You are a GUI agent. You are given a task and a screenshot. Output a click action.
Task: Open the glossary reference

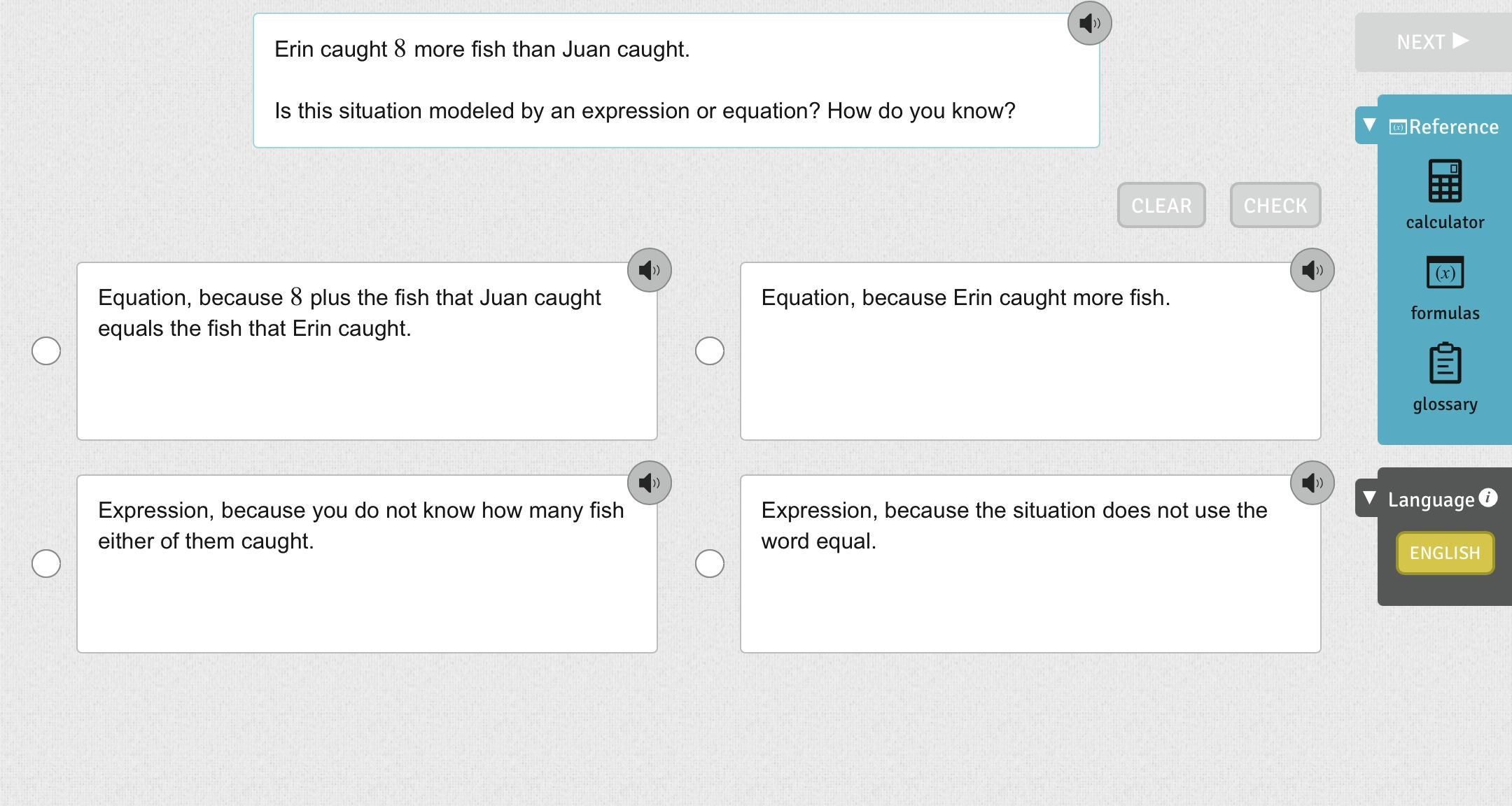(1445, 378)
